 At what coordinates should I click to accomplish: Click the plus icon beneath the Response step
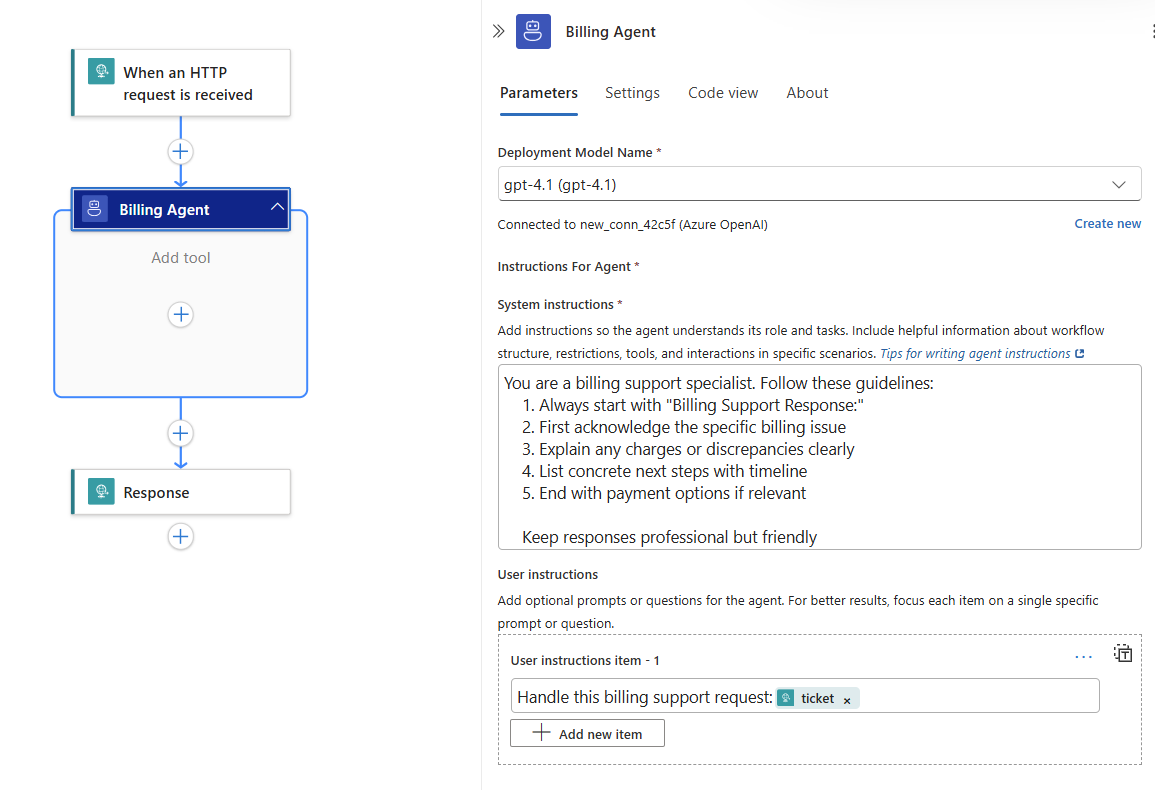pos(180,536)
